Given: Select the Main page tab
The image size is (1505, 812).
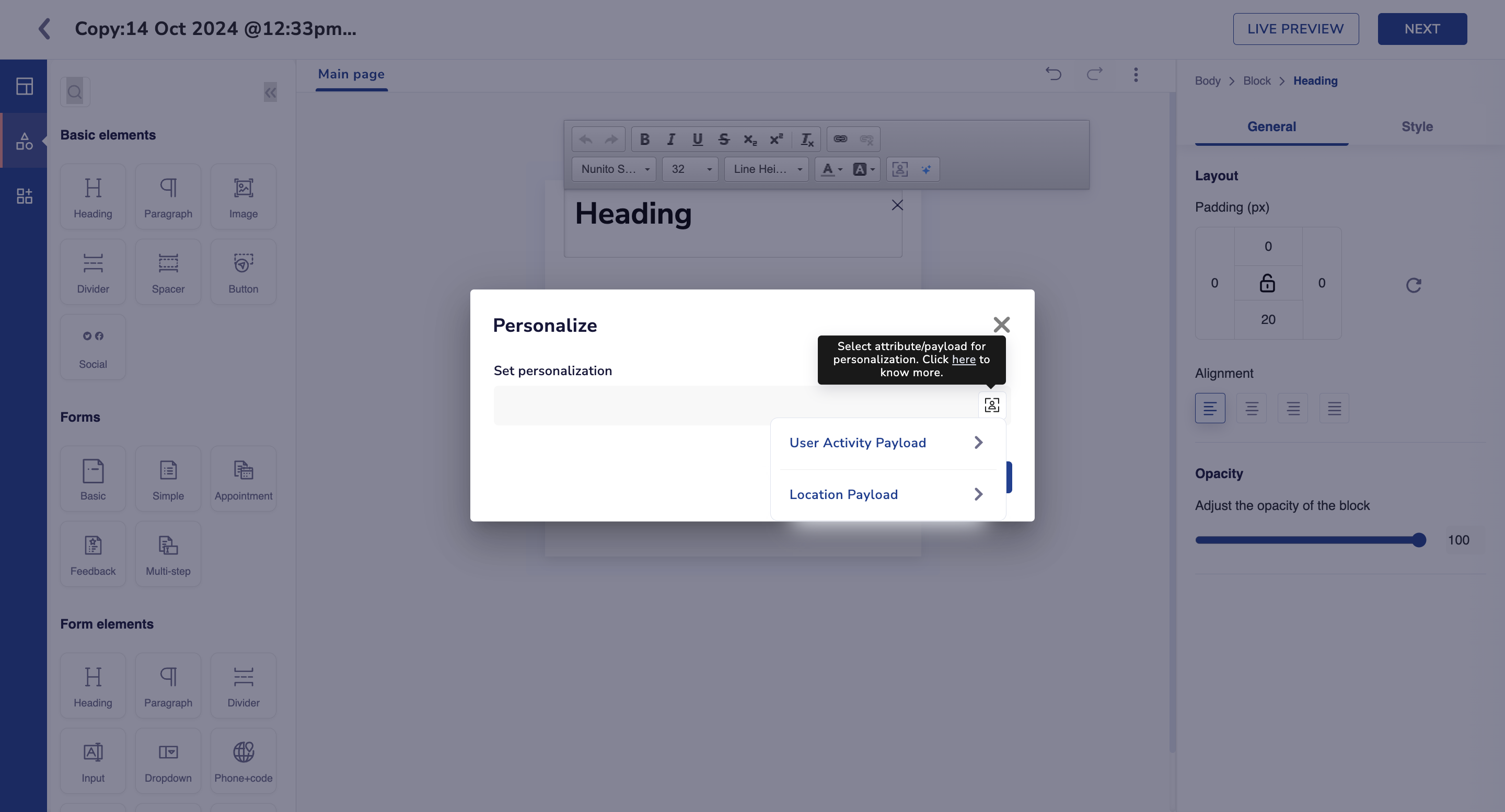Looking at the screenshot, I should coord(351,74).
